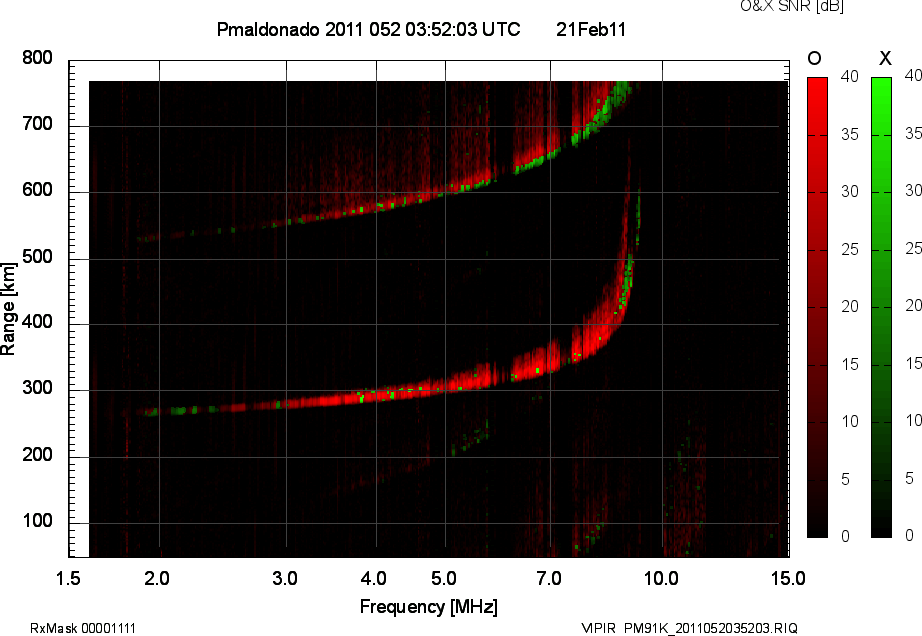Click the frequency axis tick '4.0'

[373, 578]
